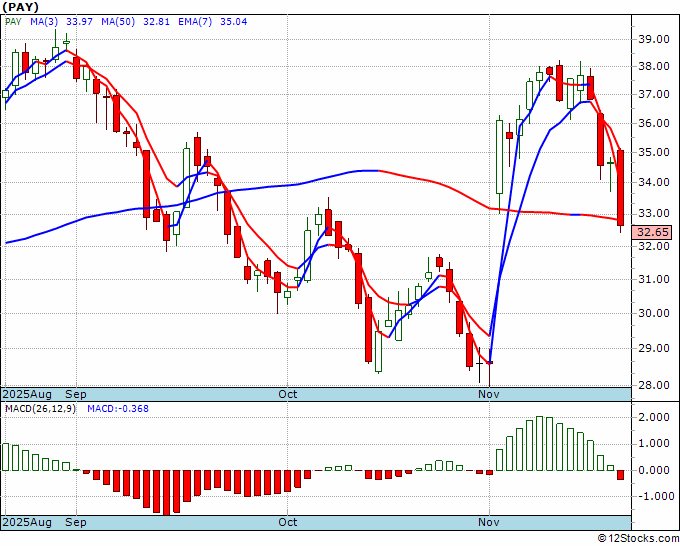
Task: Click the MACD(26,12,9) indicator label
Action: [x=40, y=409]
